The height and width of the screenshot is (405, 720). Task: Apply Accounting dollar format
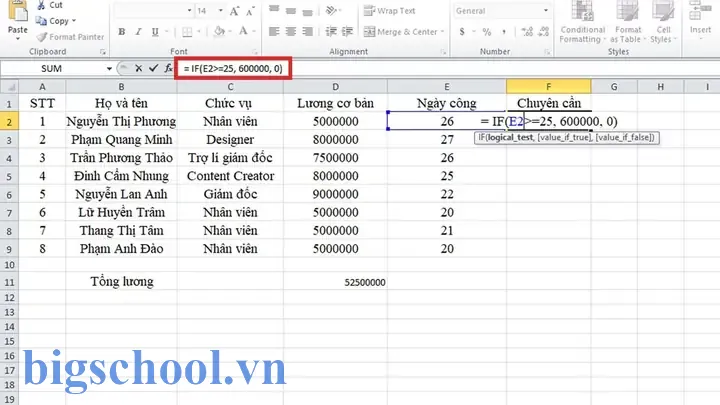(x=462, y=32)
